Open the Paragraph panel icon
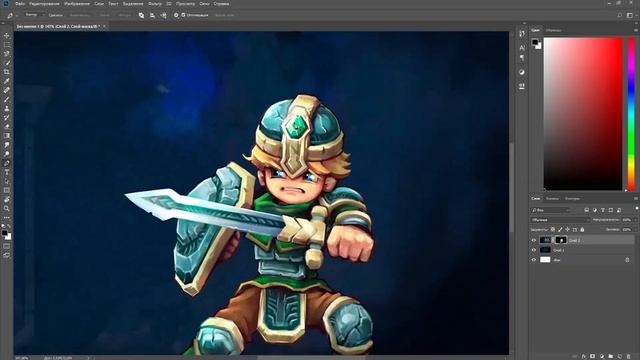The height and width of the screenshot is (360, 640). (x=522, y=58)
